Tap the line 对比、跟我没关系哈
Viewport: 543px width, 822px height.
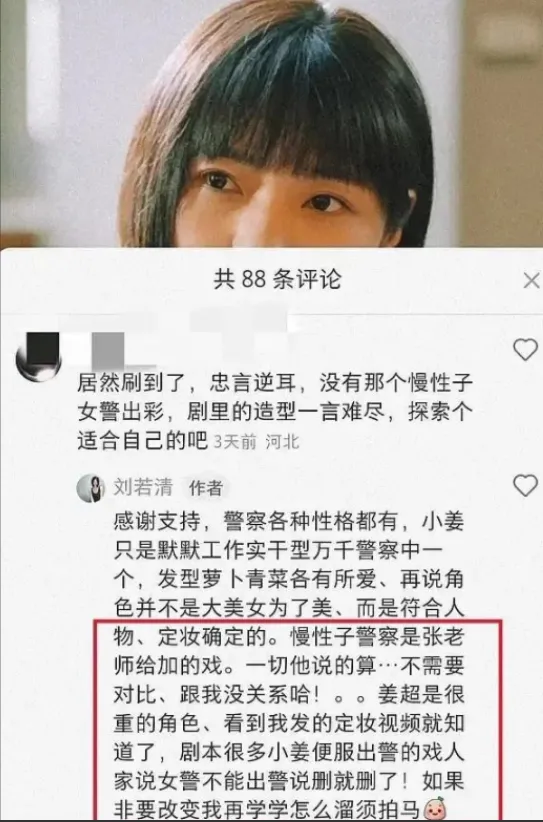click(x=218, y=695)
